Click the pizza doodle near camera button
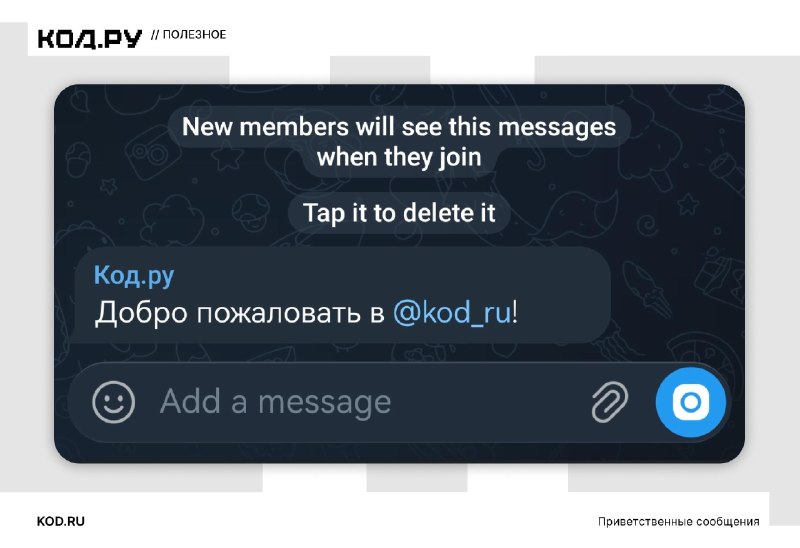The image size is (800, 548). point(704,352)
